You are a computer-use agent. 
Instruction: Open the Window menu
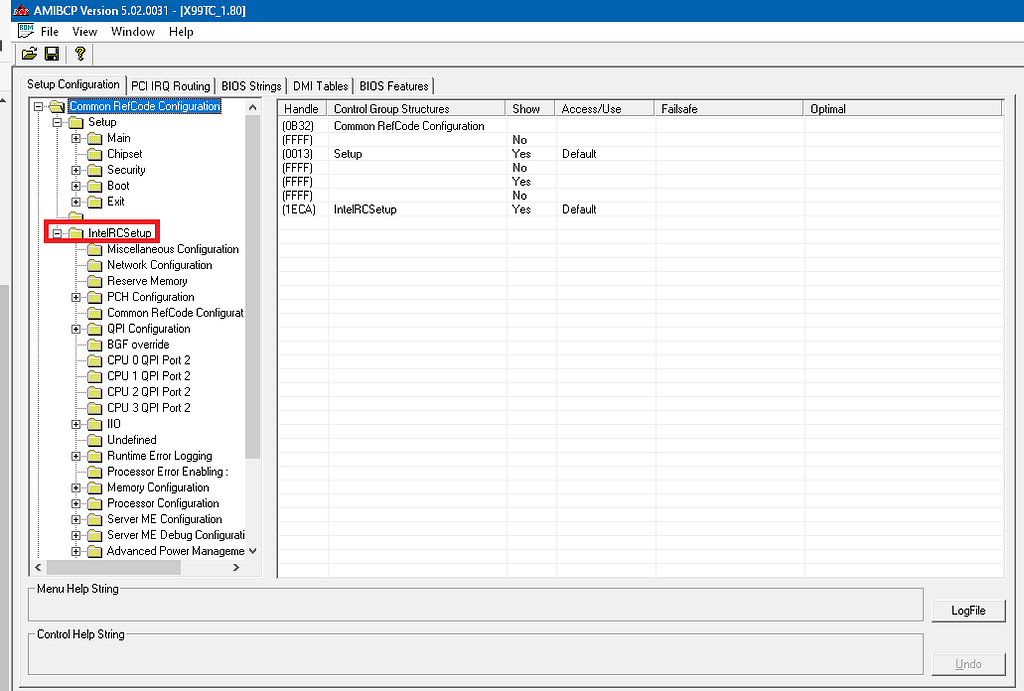click(132, 31)
